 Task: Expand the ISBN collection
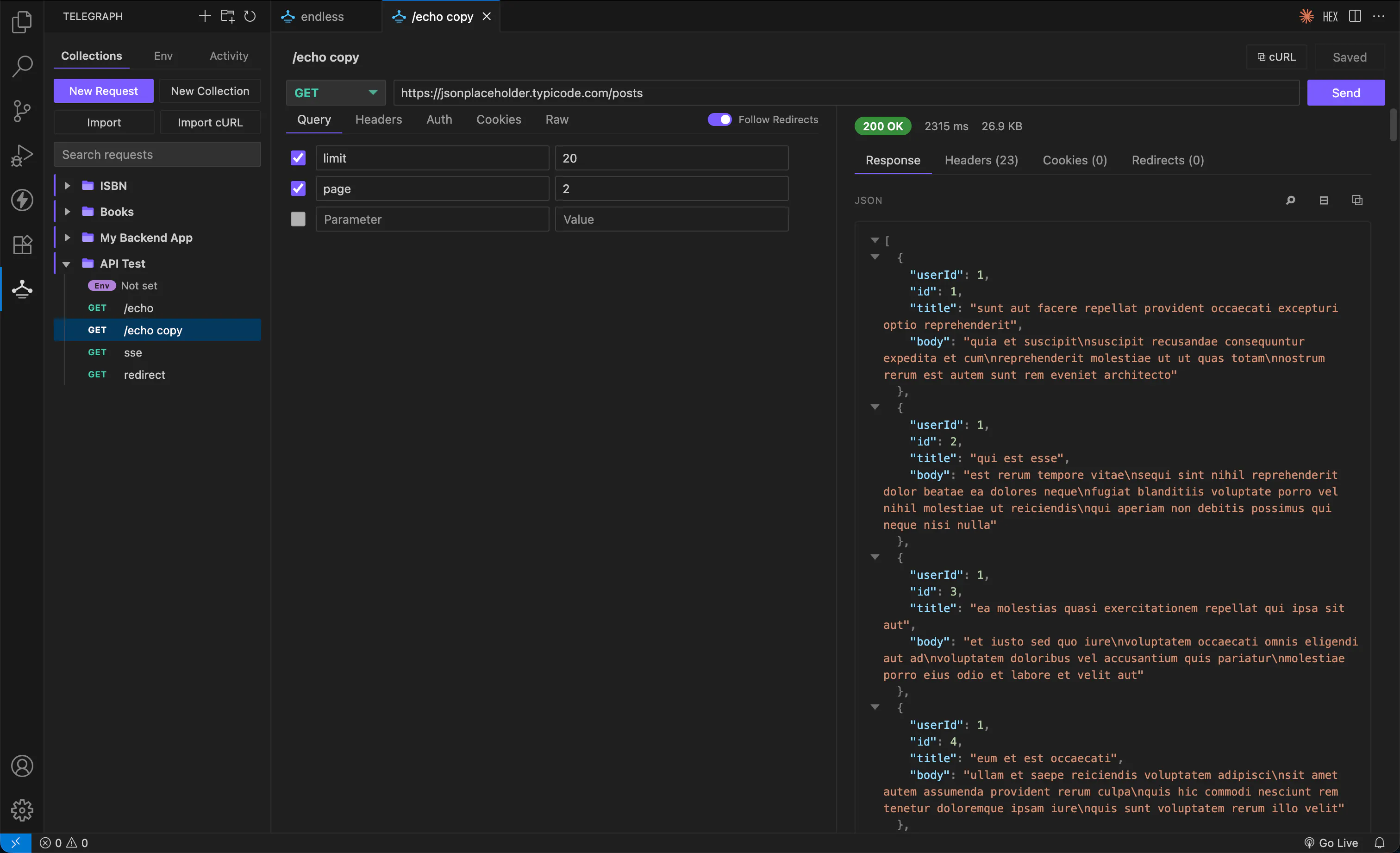click(67, 185)
